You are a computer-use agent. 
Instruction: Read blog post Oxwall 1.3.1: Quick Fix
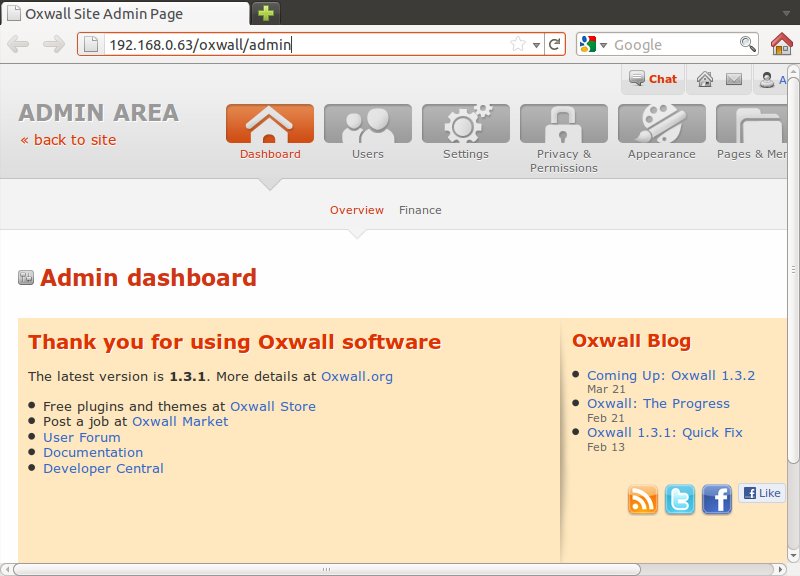(665, 433)
